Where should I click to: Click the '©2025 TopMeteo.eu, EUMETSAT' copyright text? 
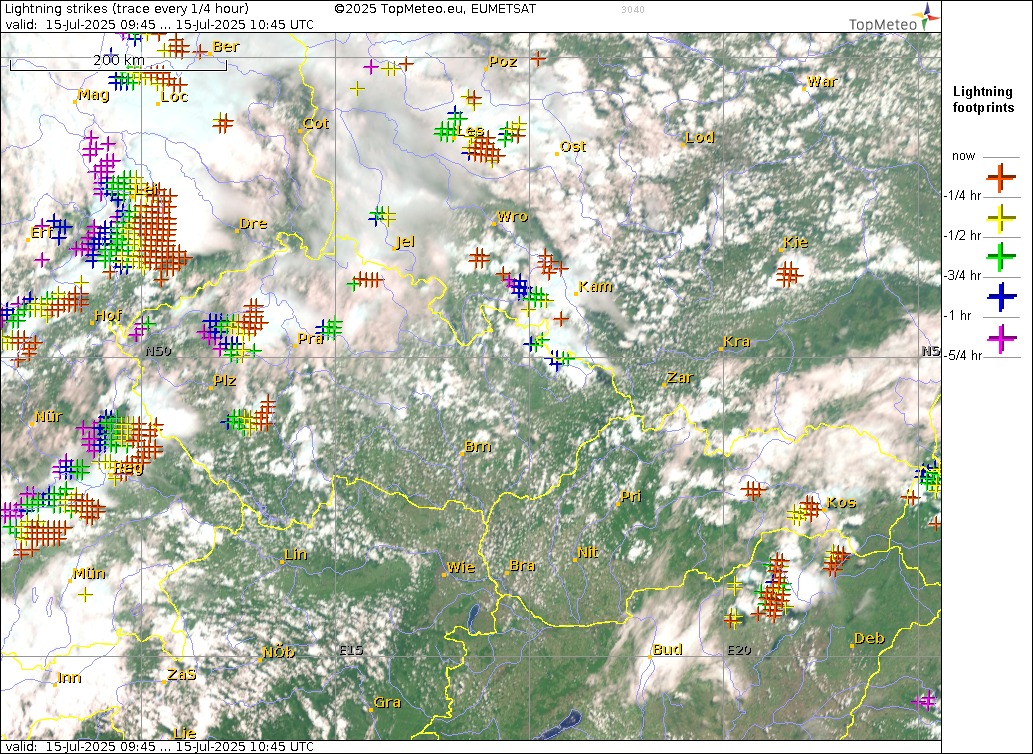point(435,9)
